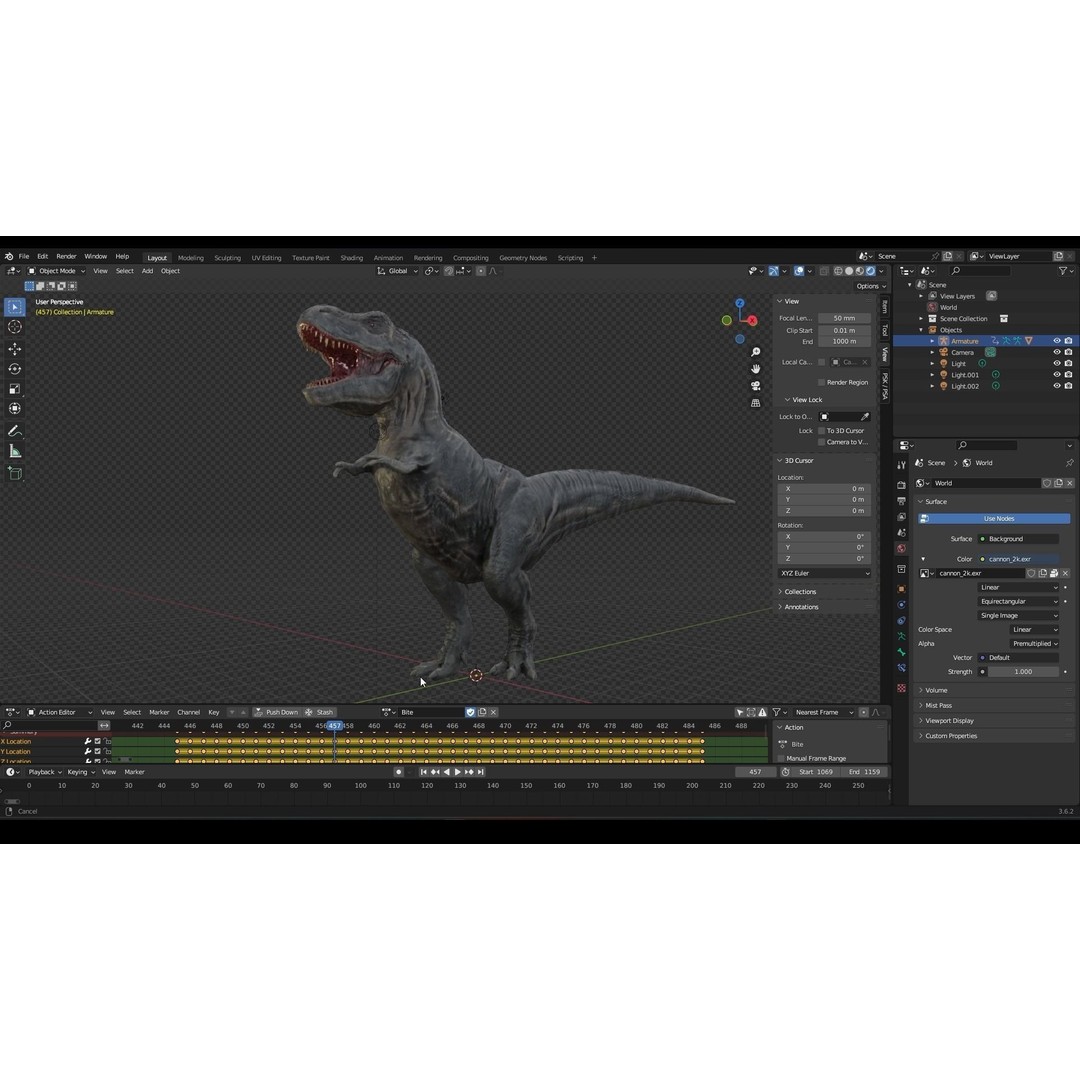This screenshot has height=1080, width=1080.
Task: Click the Push Down button
Action: pos(276,712)
